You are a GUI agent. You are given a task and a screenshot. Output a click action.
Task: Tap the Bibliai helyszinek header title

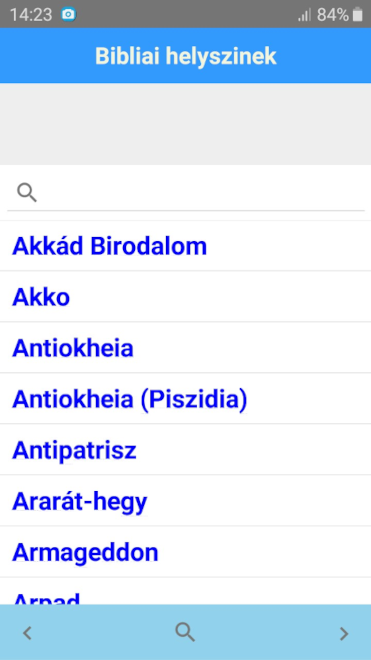(185, 56)
